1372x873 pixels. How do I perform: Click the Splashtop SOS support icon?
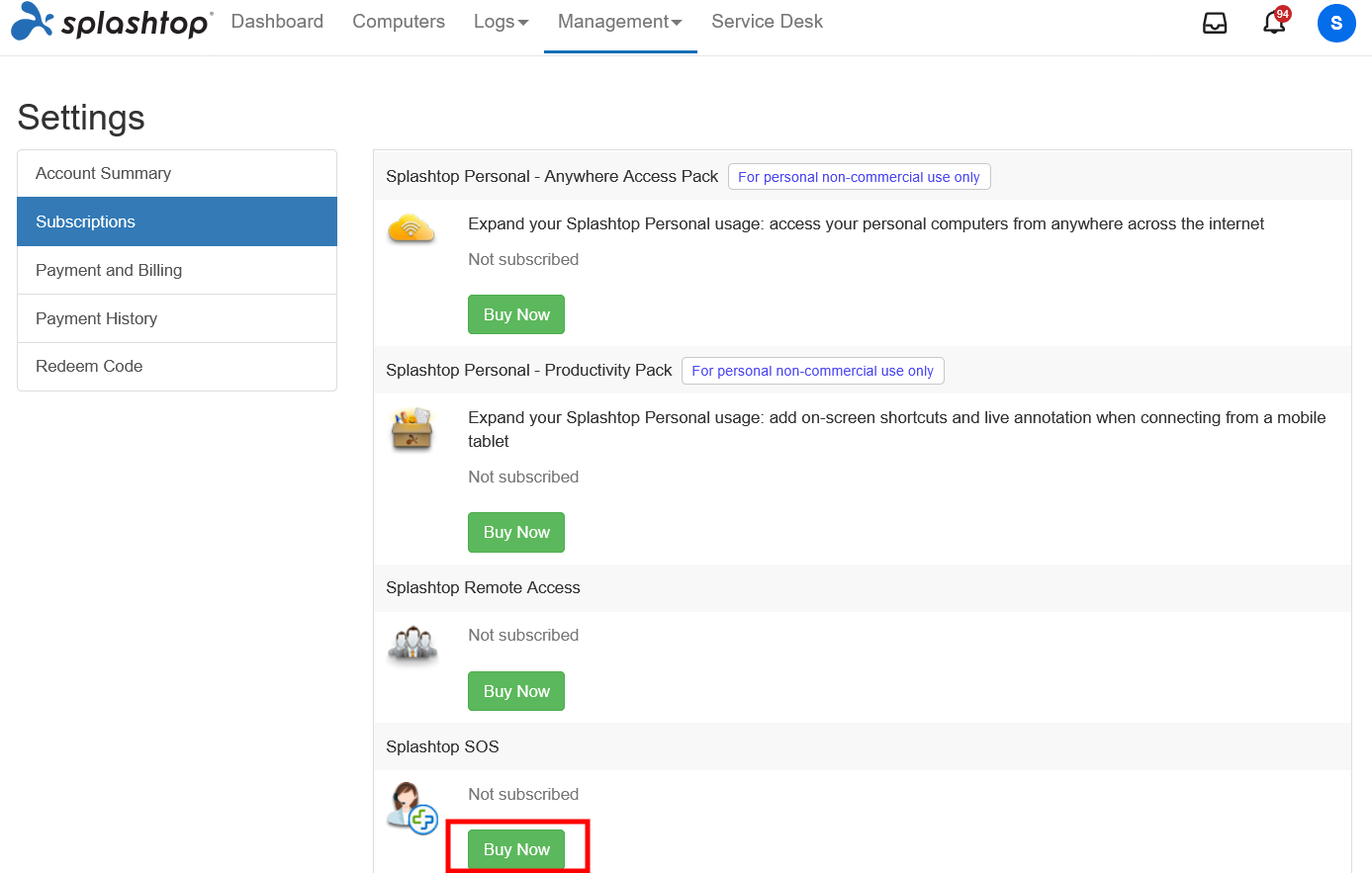412,808
